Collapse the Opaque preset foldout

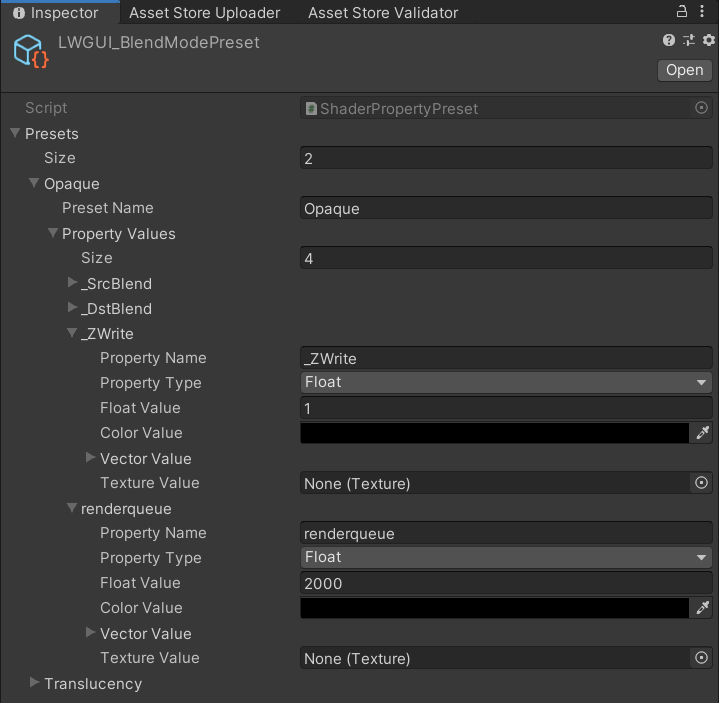tap(35, 183)
